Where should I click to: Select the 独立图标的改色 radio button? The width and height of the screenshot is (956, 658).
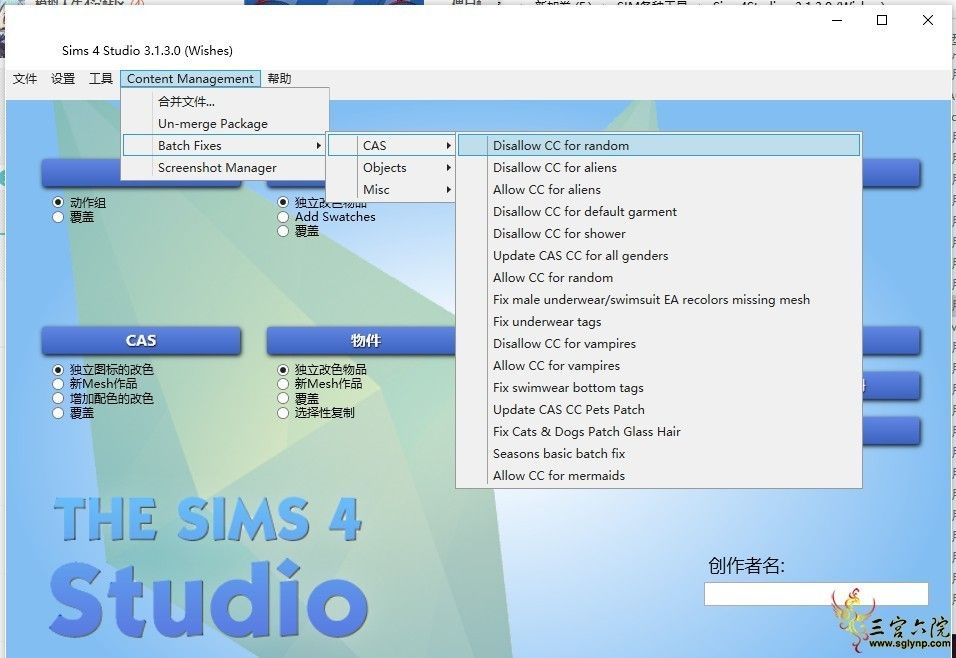59,370
